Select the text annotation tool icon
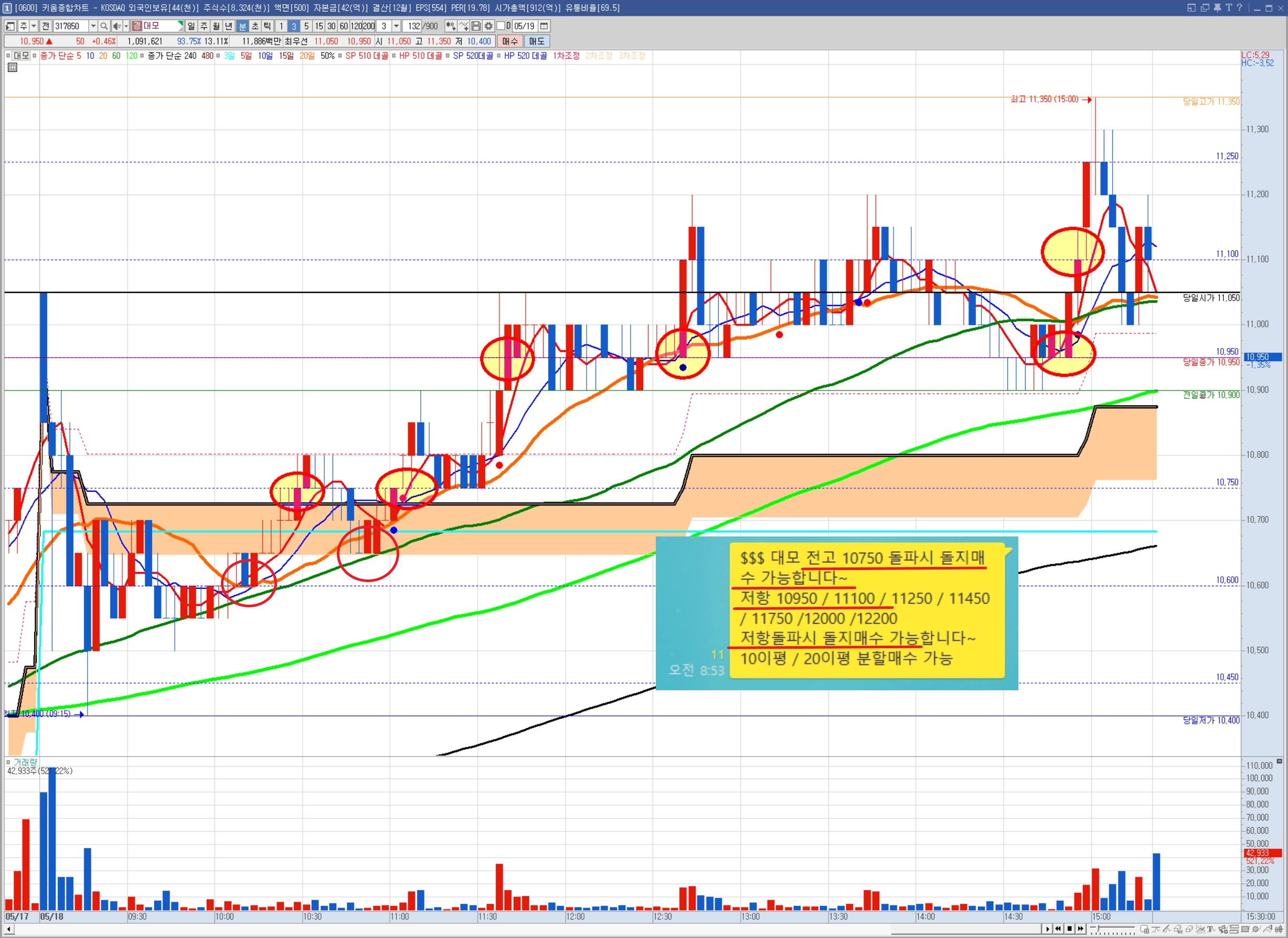 [x=1211, y=930]
